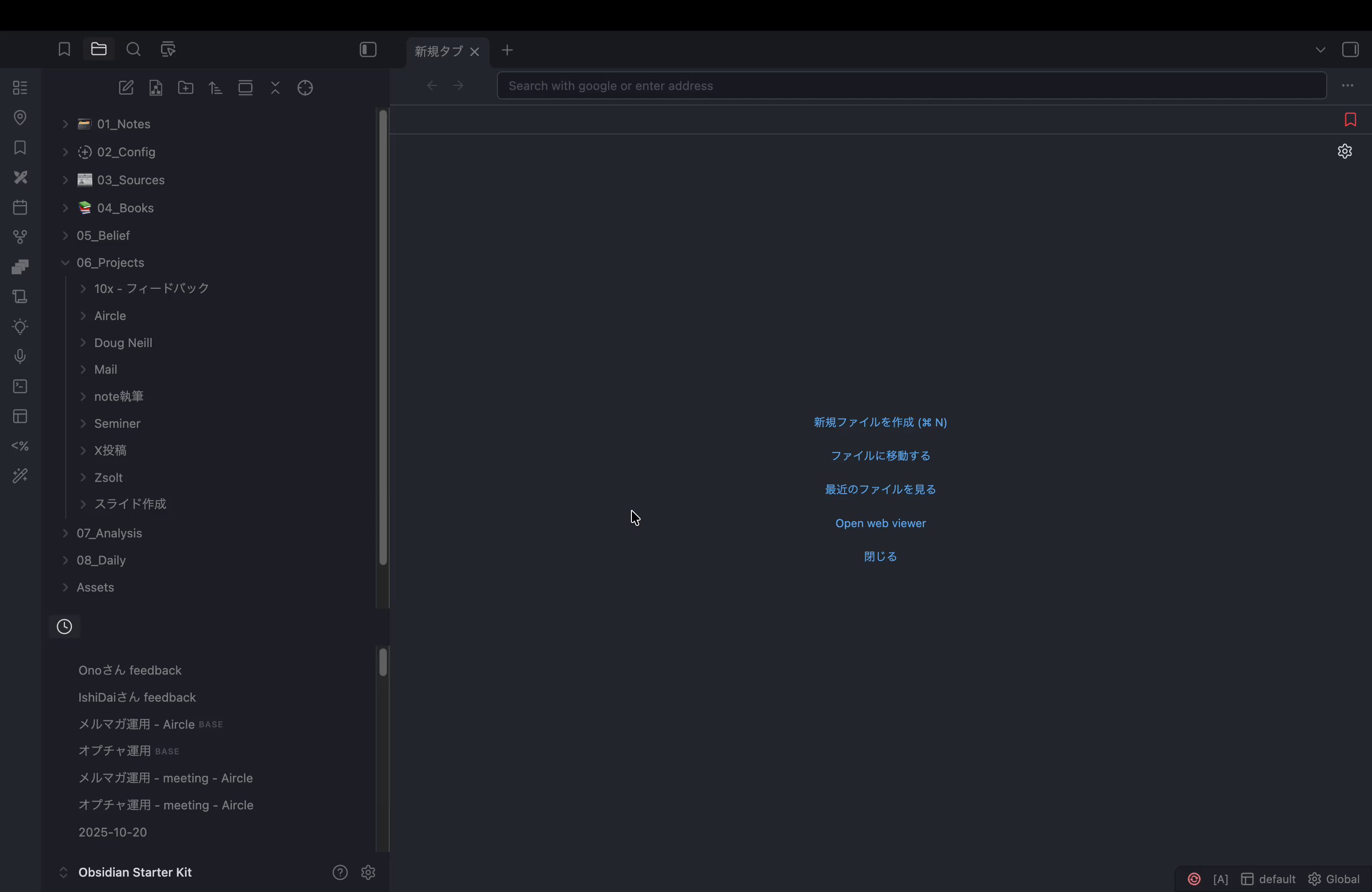
Task: Click the web address search field
Action: point(911,86)
